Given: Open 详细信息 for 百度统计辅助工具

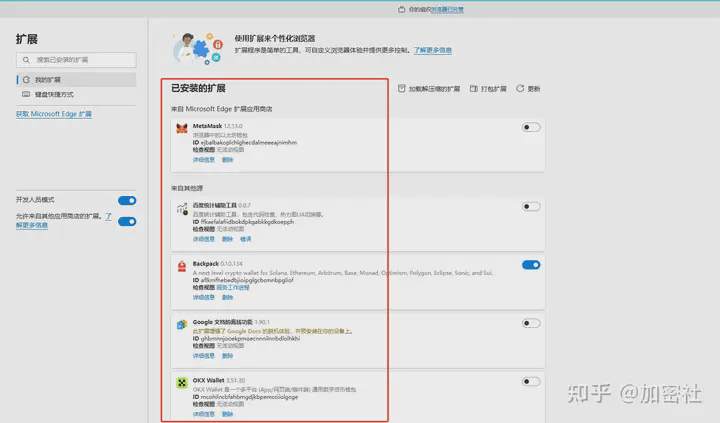Looking at the screenshot, I should 203,239.
